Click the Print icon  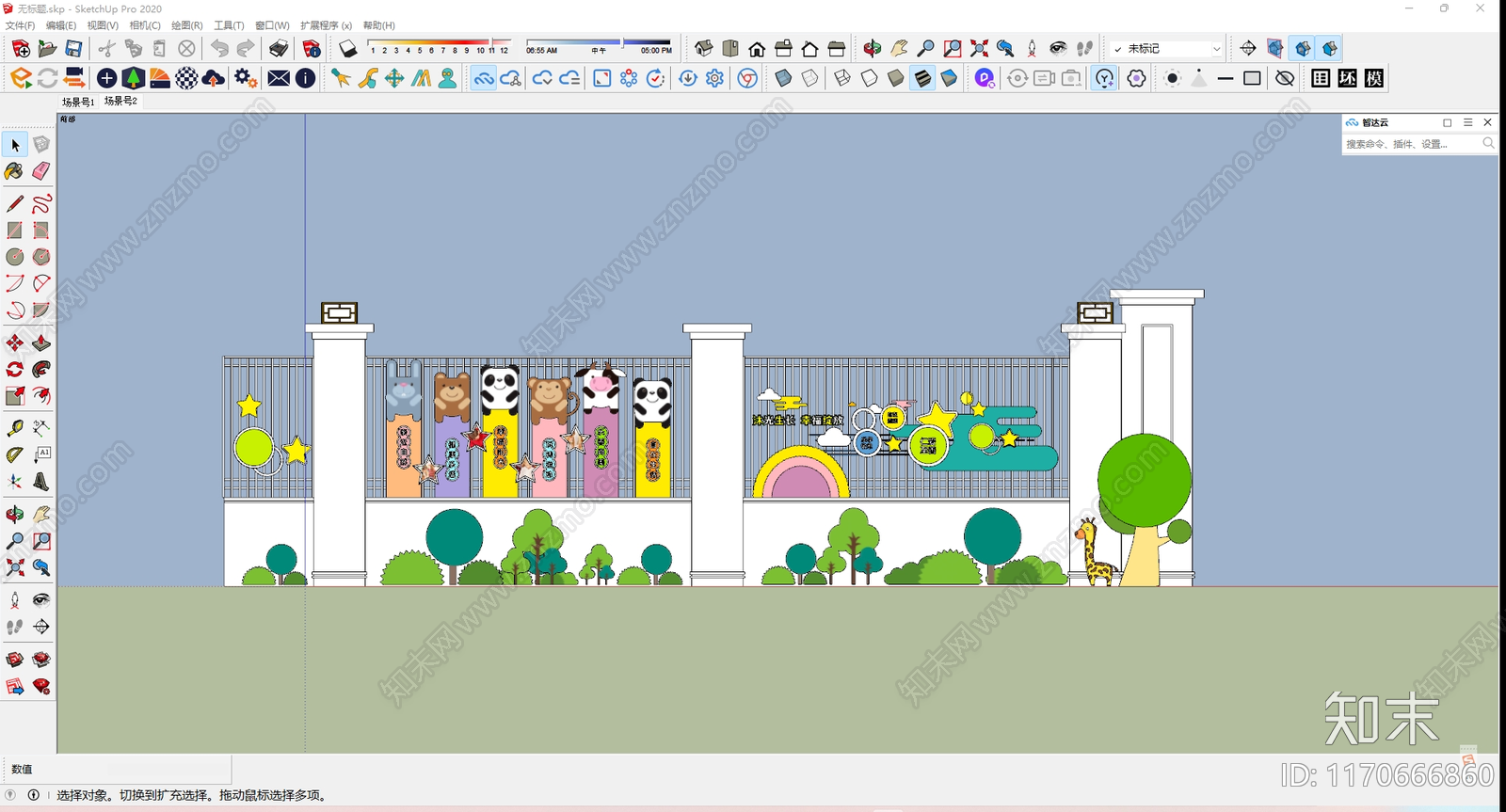[279, 48]
